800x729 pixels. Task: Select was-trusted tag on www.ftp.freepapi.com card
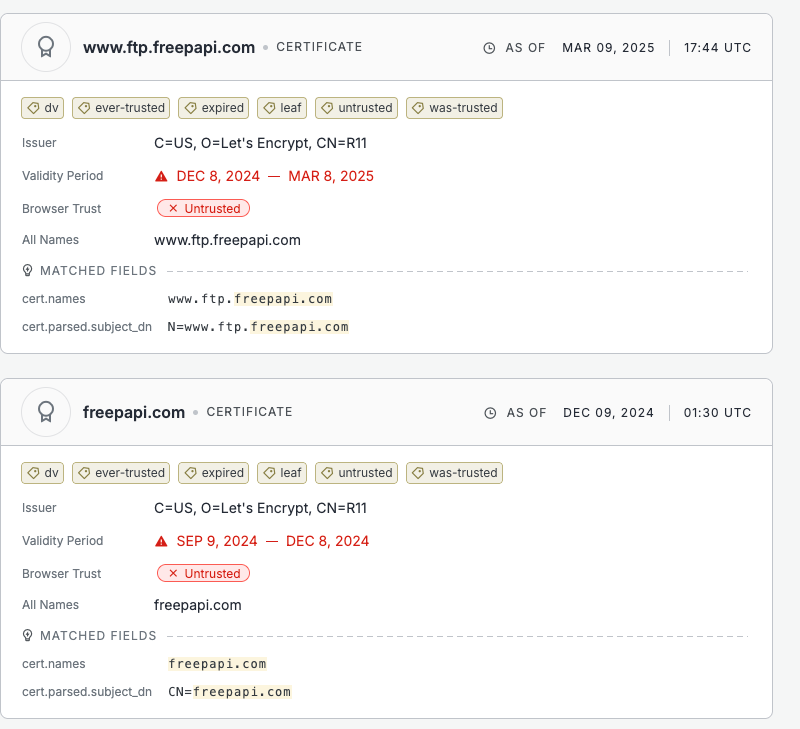(x=455, y=108)
